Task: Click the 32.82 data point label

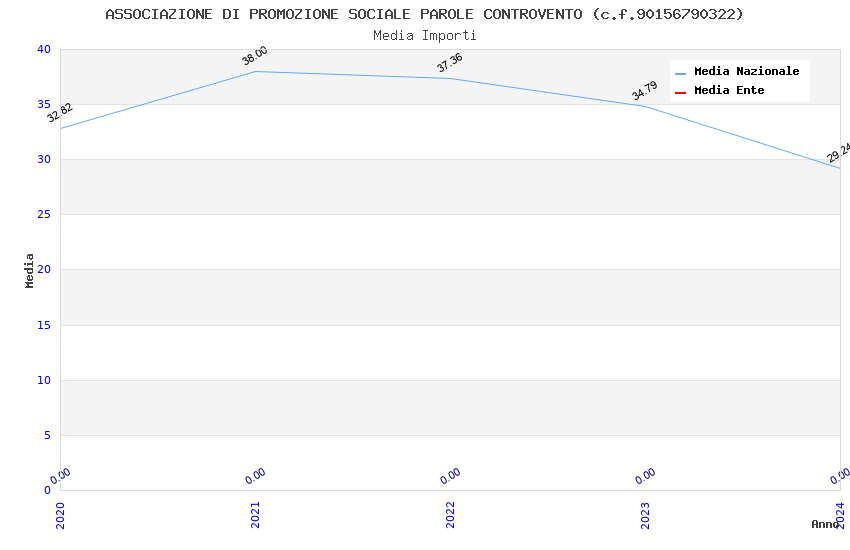Action: [60, 113]
